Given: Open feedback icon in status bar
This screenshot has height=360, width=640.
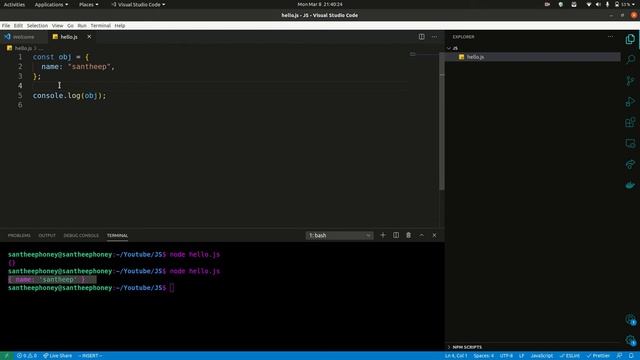Looking at the screenshot, I should [x=620, y=356].
